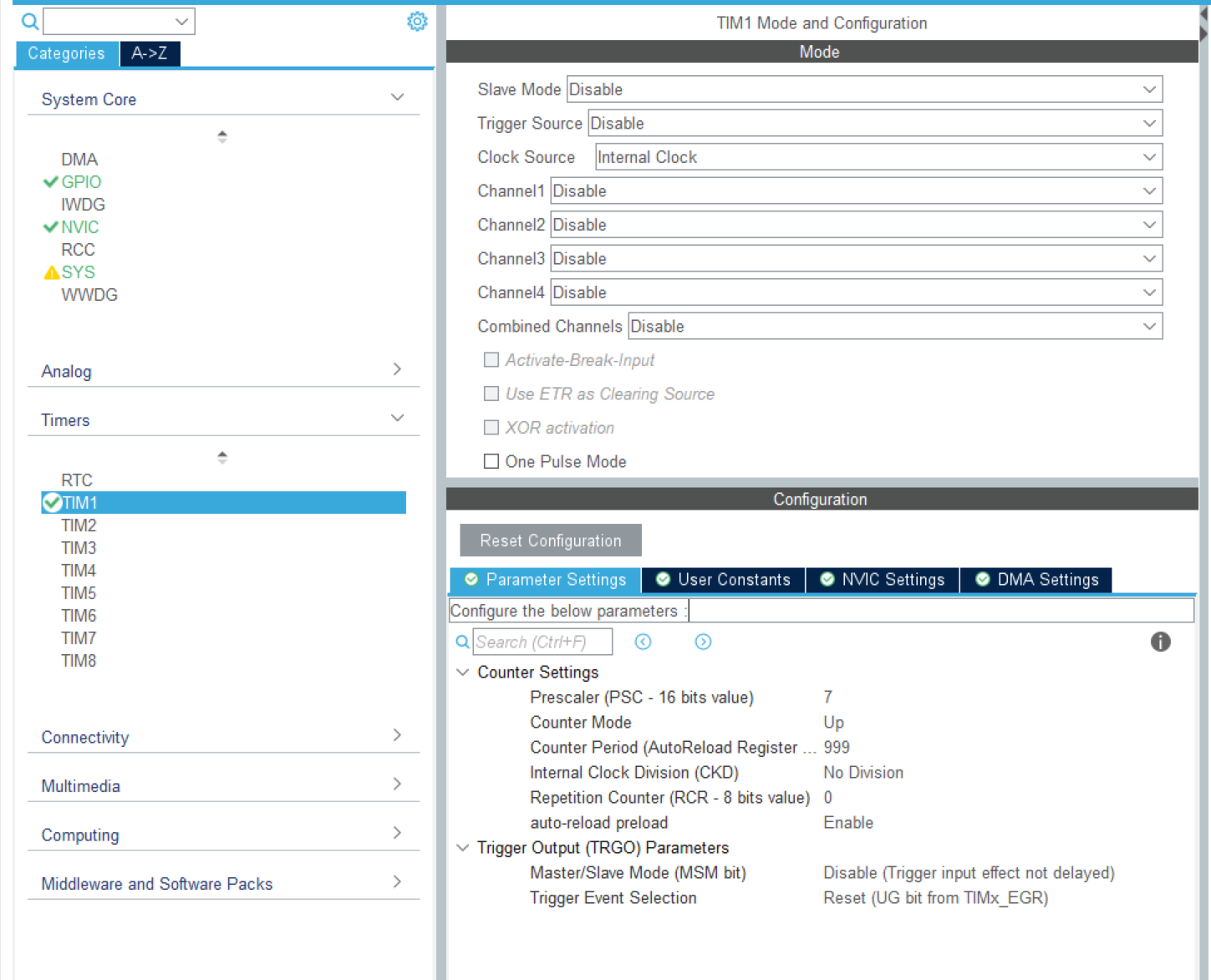Switch to the A->Z tab
Screen dimensions: 1211x980
(150, 53)
